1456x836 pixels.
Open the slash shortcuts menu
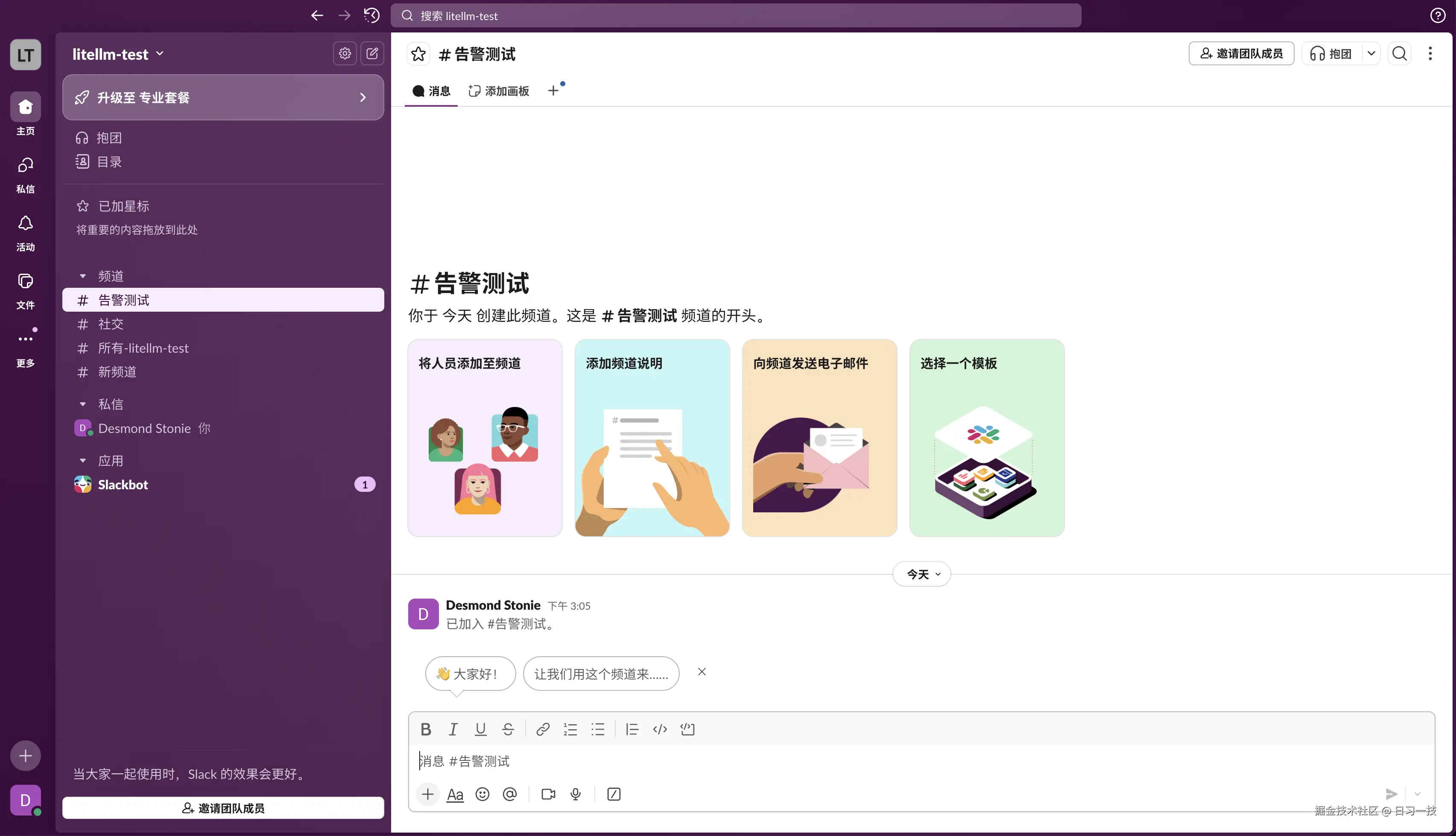[614, 794]
